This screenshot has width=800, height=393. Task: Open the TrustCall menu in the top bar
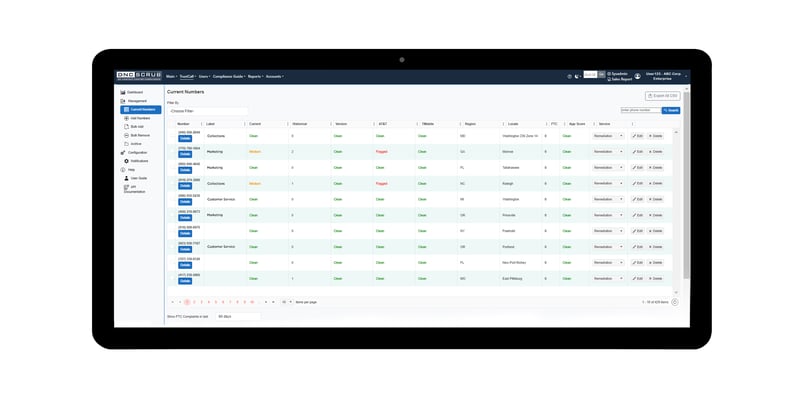(x=188, y=77)
